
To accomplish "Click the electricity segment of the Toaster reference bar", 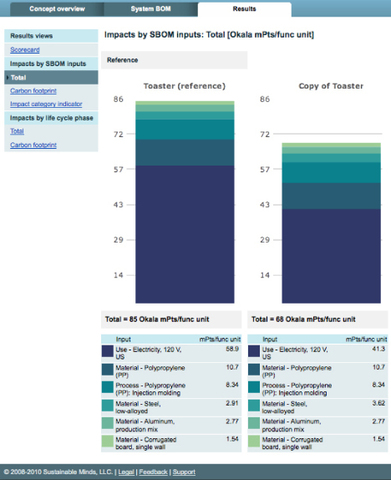I will tap(185, 234).
